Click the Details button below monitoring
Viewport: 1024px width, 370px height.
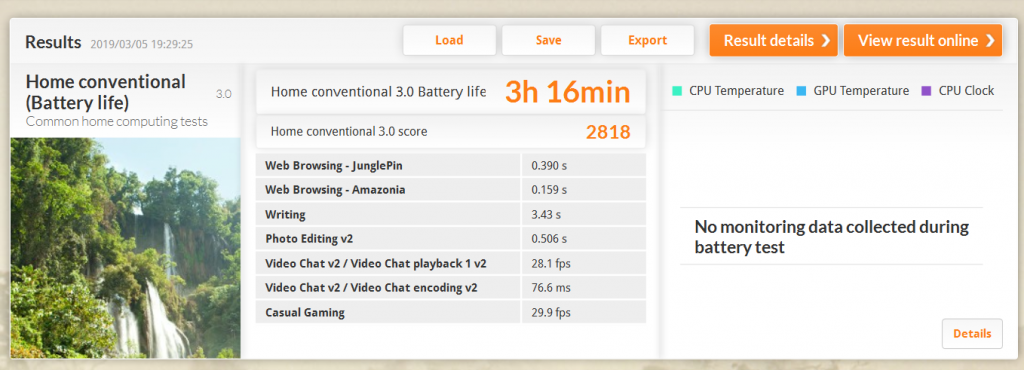(972, 333)
